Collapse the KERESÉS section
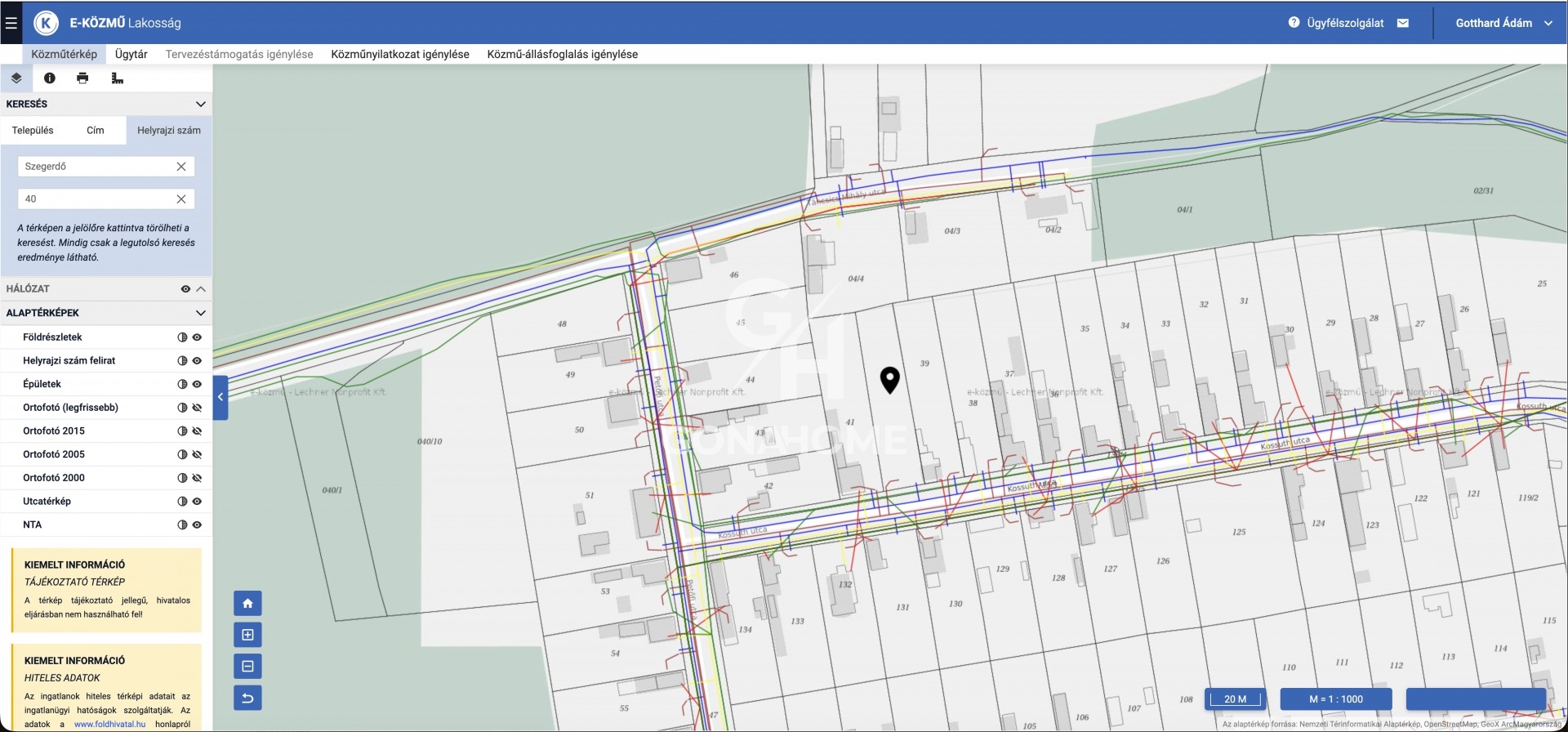The width and height of the screenshot is (1568, 732). (x=200, y=105)
